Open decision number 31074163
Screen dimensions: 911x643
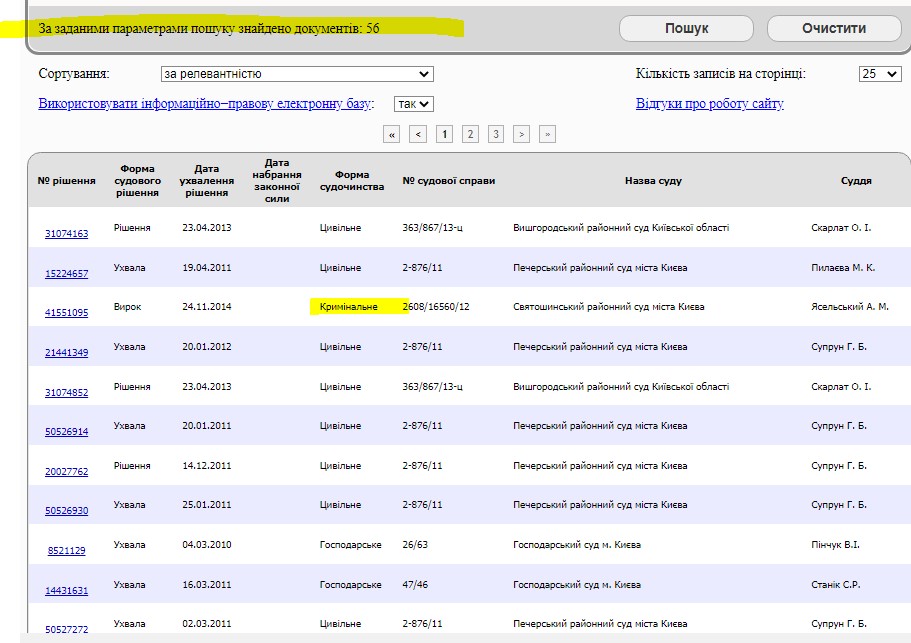coord(66,234)
